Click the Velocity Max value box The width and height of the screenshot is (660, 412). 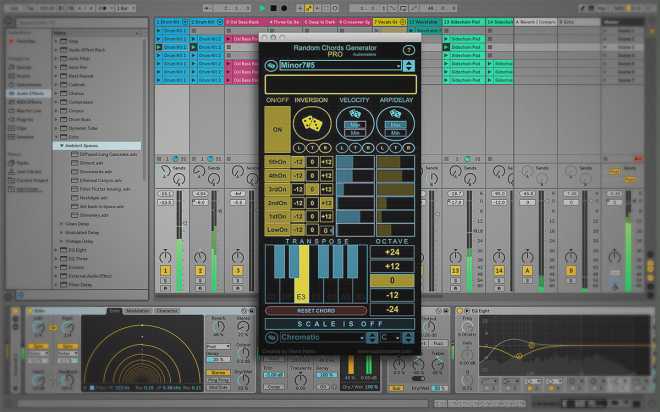pos(355,125)
